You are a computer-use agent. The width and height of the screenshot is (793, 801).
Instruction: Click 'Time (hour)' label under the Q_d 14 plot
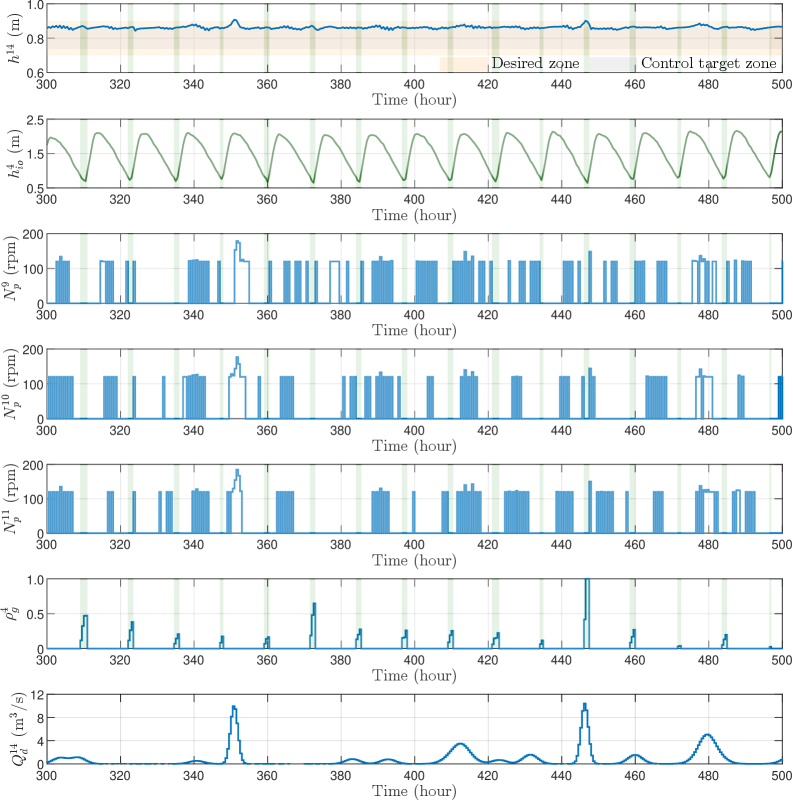coord(414,791)
